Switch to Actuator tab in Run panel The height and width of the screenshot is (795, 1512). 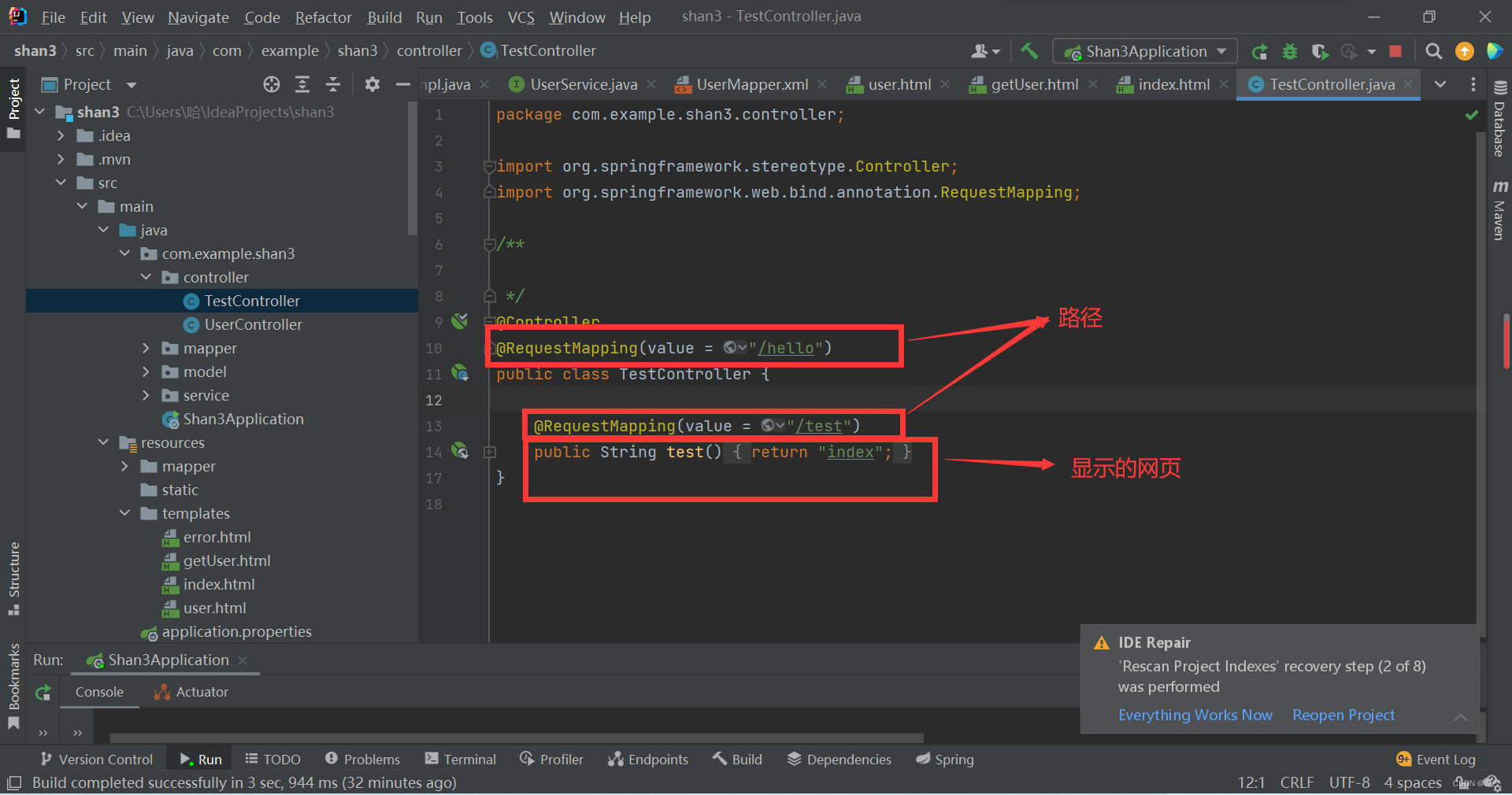coord(191,692)
